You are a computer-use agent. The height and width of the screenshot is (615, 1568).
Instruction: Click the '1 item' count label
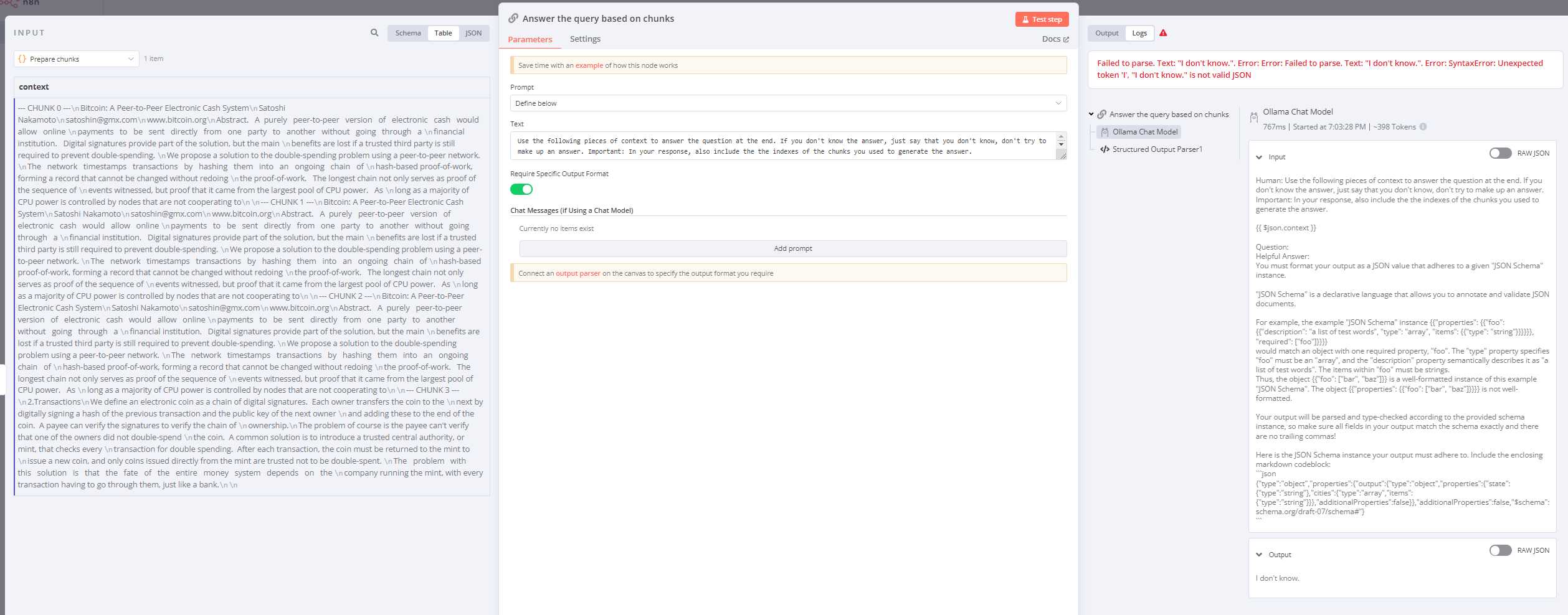tap(153, 59)
